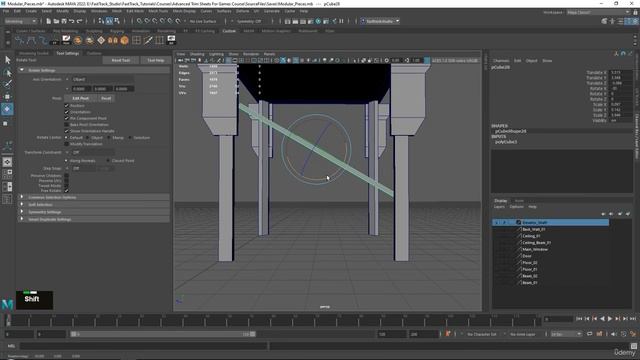Open the Mesh Tools menu

(158, 11)
